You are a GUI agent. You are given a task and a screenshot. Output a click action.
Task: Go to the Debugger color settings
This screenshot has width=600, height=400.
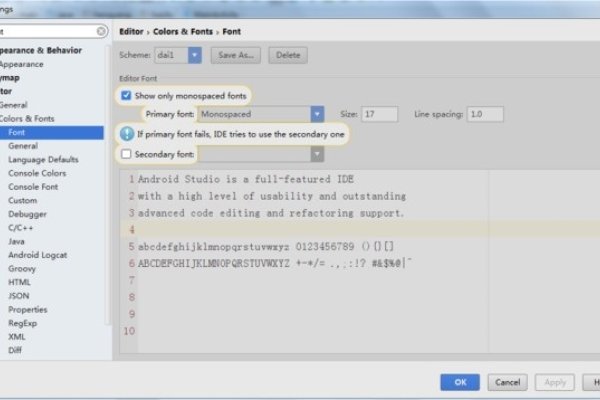(x=27, y=214)
